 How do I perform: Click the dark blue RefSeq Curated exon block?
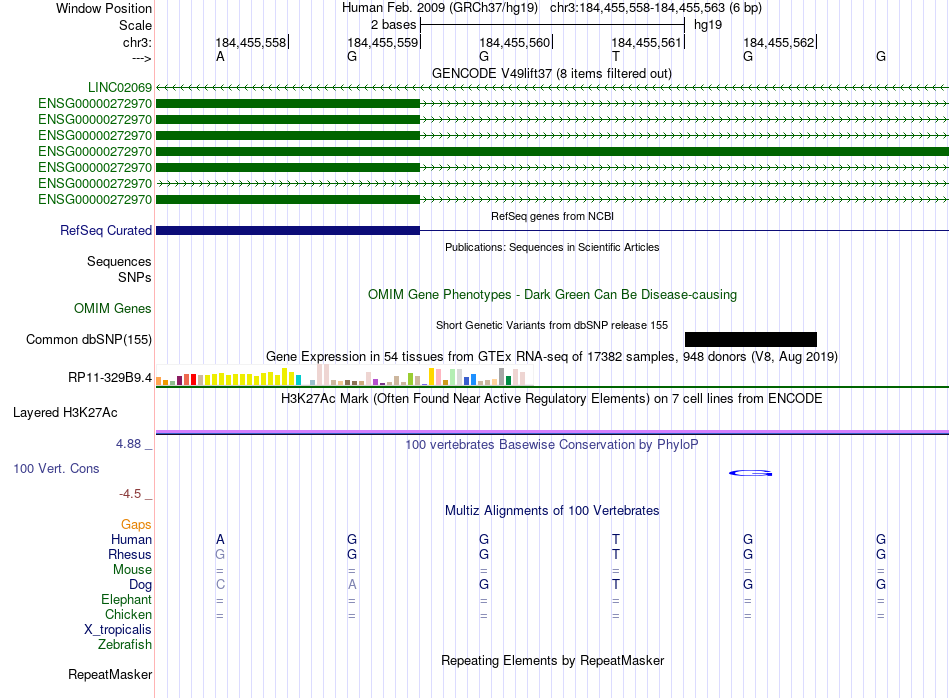[x=288, y=230]
